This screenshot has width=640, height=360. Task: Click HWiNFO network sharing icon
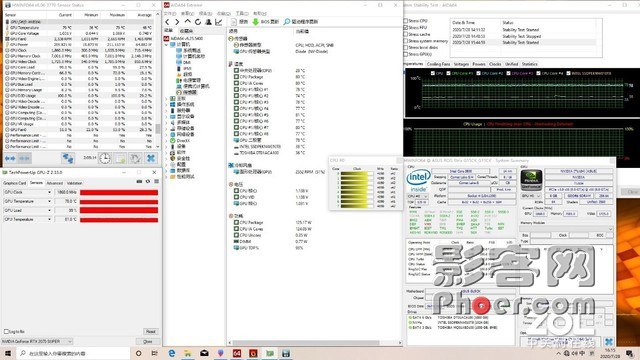(68, 158)
